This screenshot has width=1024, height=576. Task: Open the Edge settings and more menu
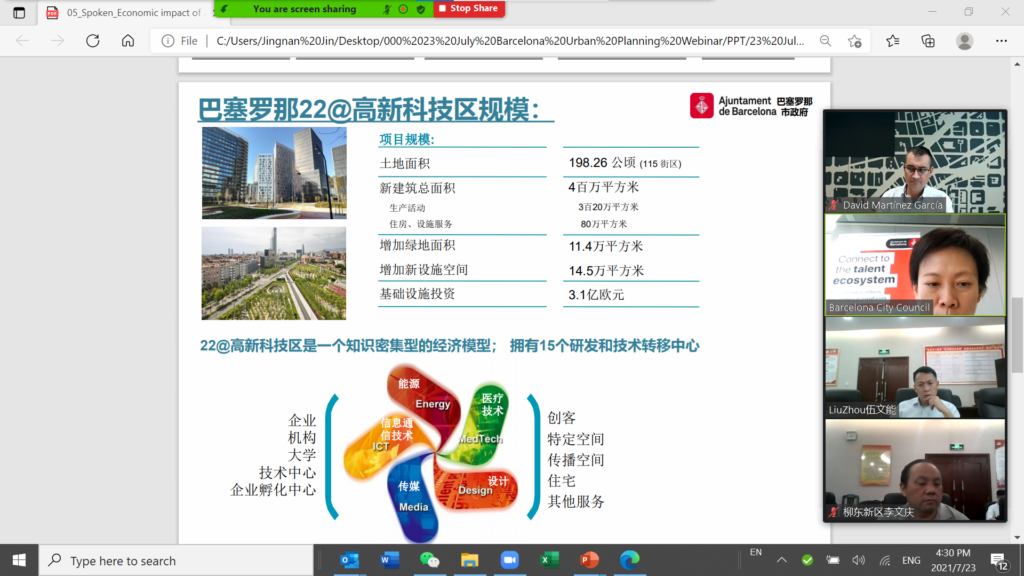tap(1001, 41)
